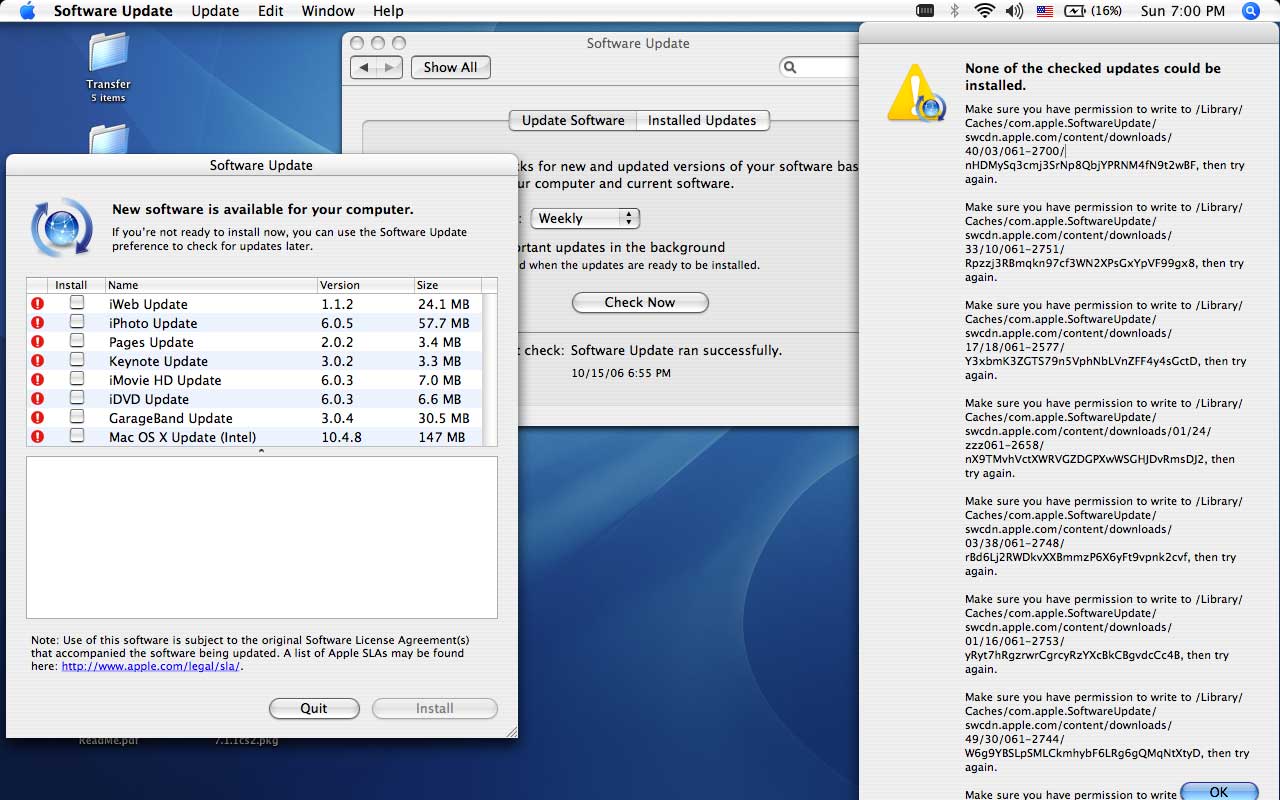
Task: Click the magnifier in preferences search field
Action: point(791,68)
